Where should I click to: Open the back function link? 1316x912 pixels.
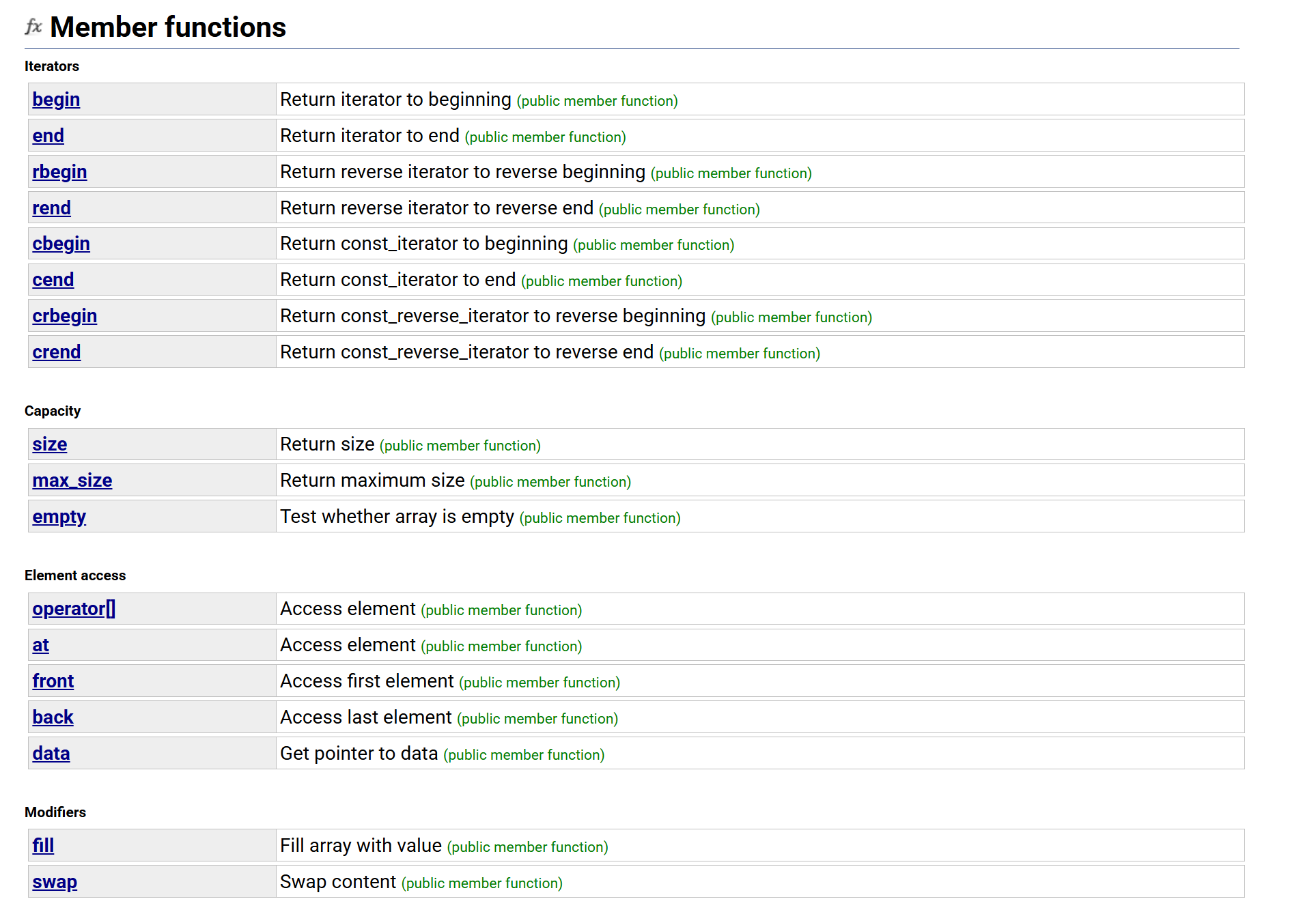53,717
